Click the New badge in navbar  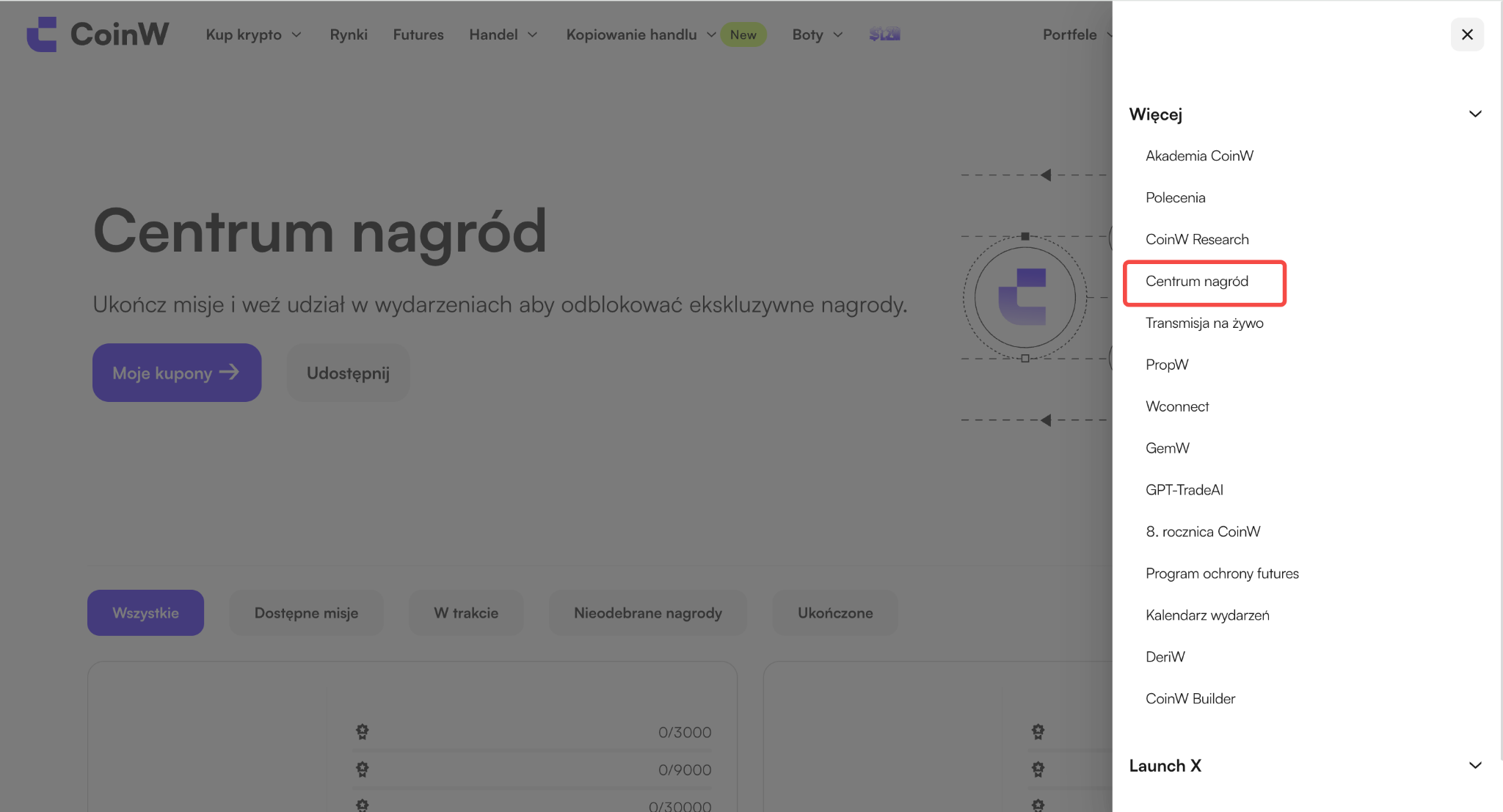click(x=743, y=34)
